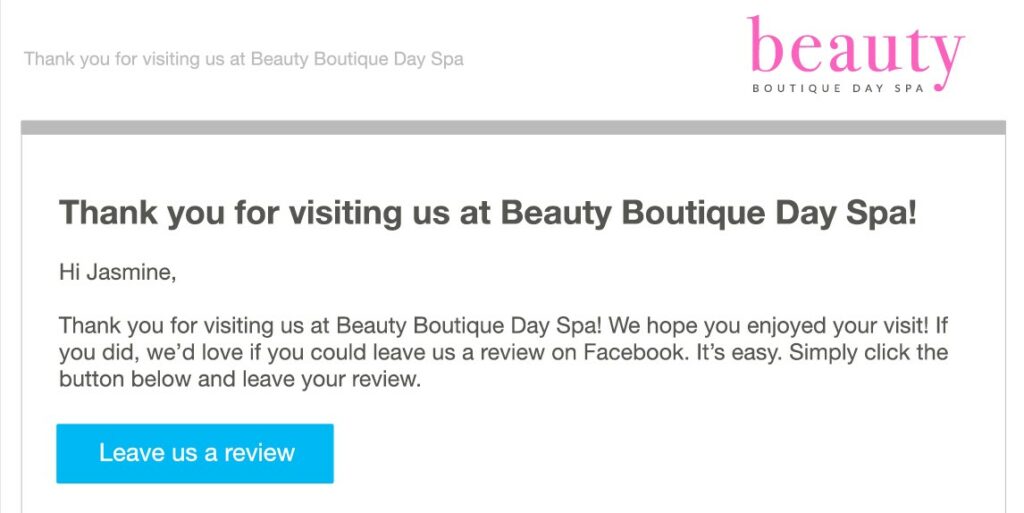
Task: Click the word review inside blue button
Action: (x=259, y=453)
